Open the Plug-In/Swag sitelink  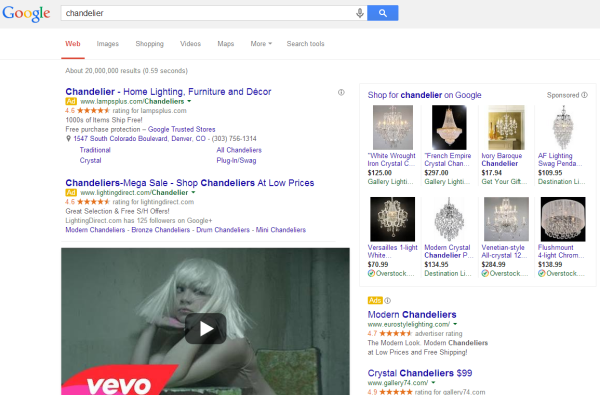pyautogui.click(x=236, y=160)
